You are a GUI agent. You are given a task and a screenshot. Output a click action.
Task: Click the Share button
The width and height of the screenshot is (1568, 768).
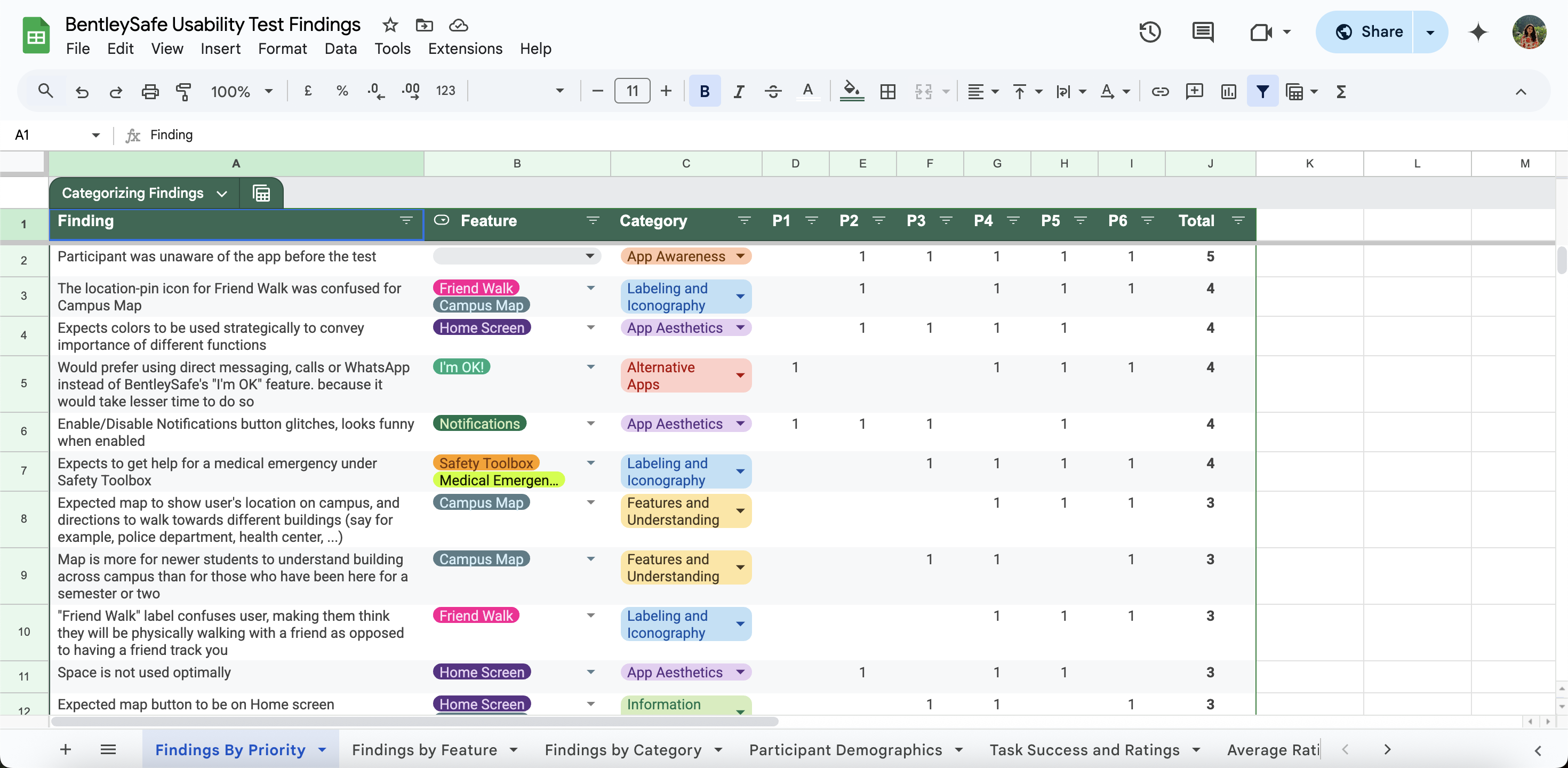coord(1369,31)
